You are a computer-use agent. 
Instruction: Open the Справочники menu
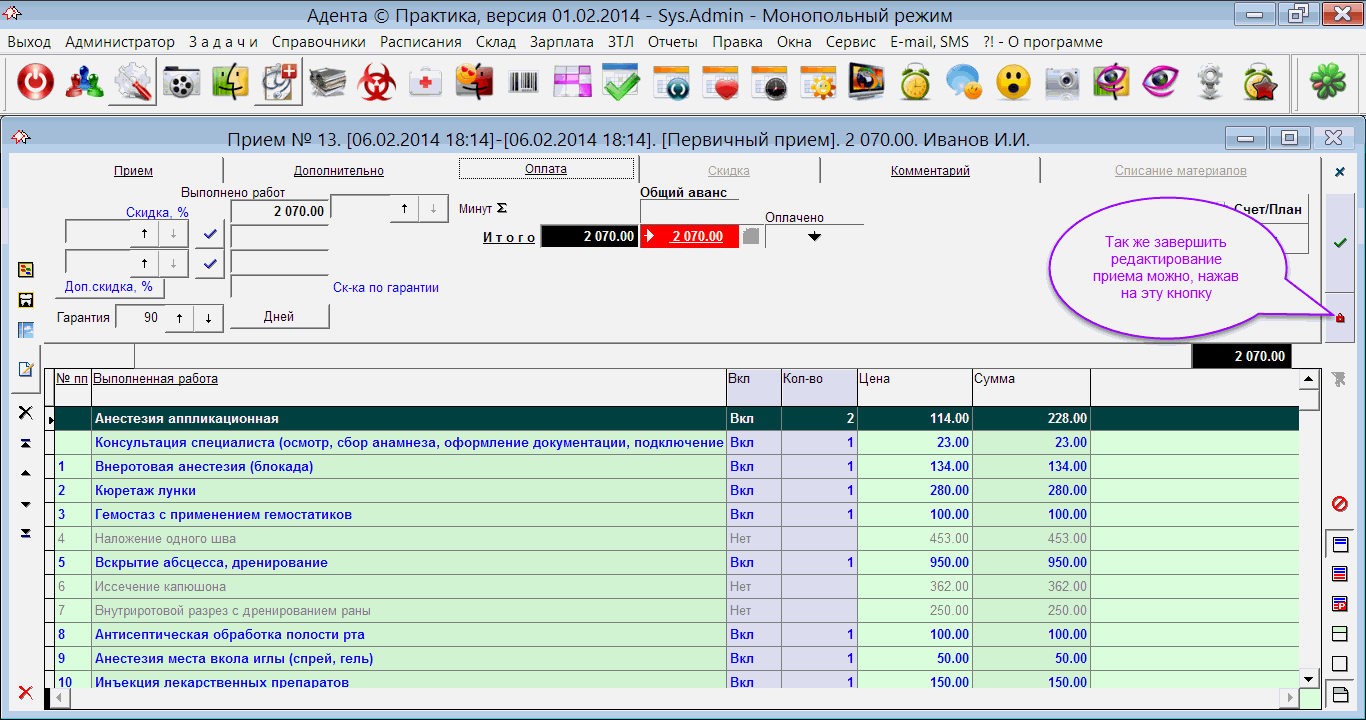pos(318,42)
